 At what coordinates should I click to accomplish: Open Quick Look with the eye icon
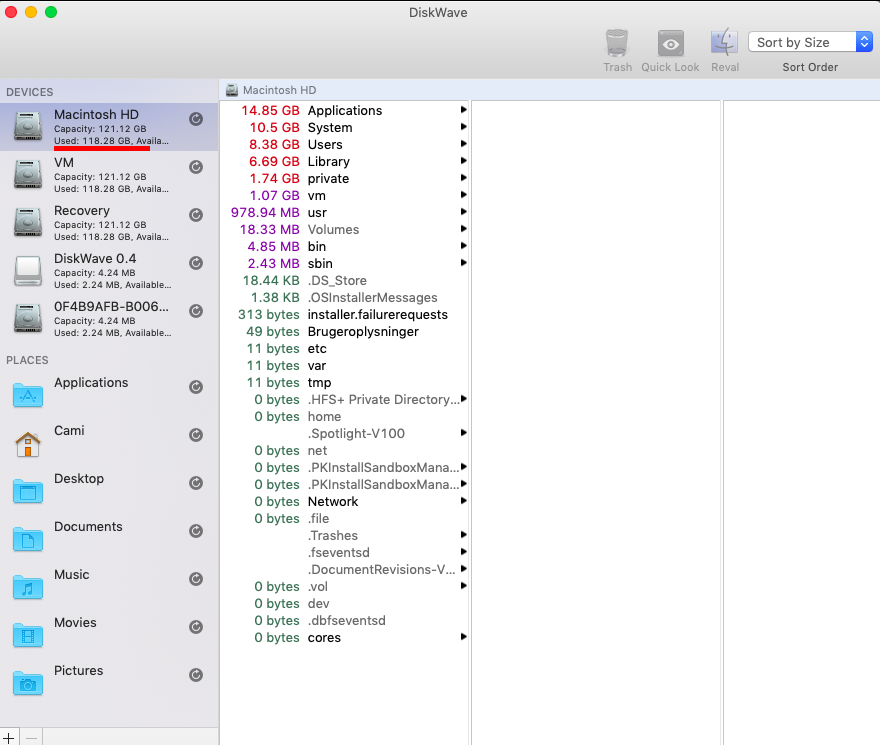[x=671, y=43]
